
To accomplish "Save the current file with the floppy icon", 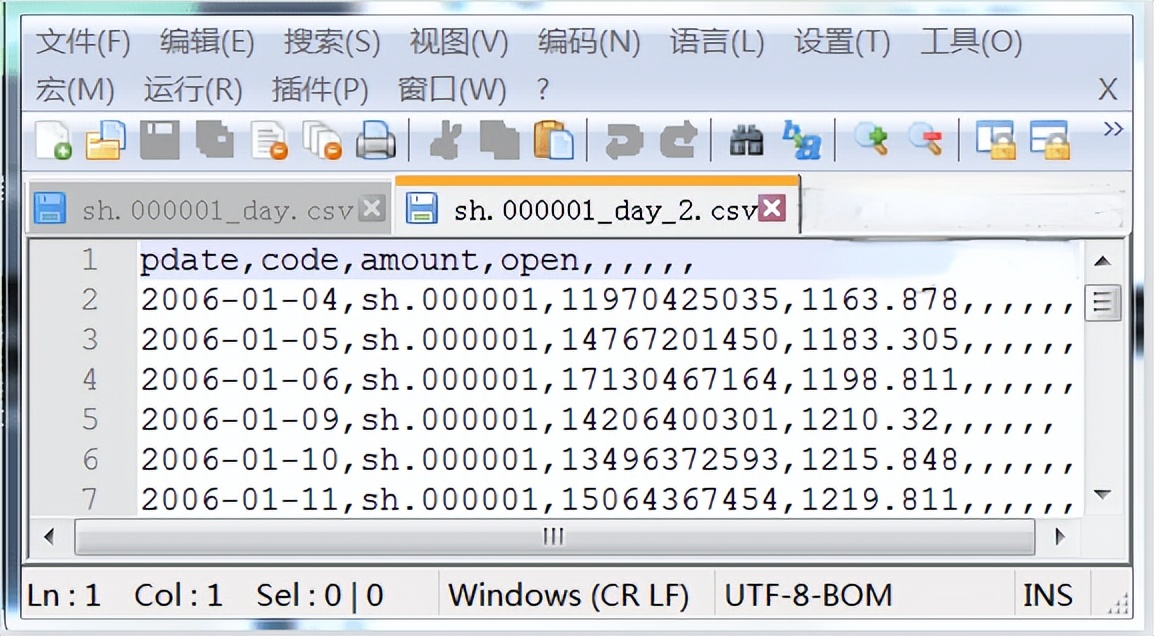I will tap(160, 140).
